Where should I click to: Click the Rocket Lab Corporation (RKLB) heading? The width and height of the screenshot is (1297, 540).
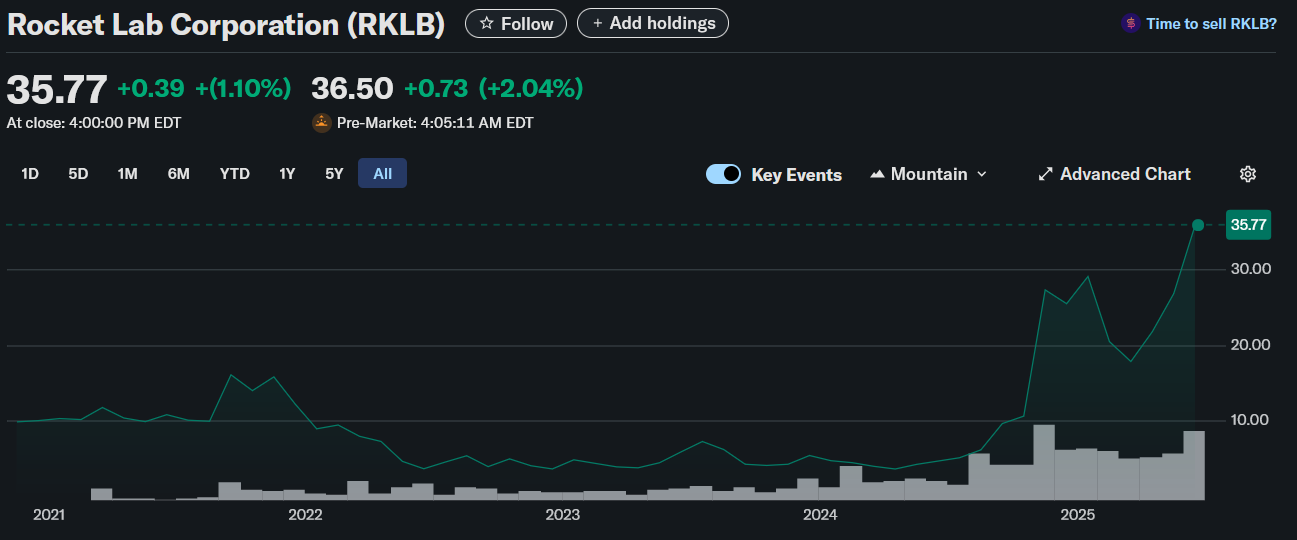coord(226,25)
